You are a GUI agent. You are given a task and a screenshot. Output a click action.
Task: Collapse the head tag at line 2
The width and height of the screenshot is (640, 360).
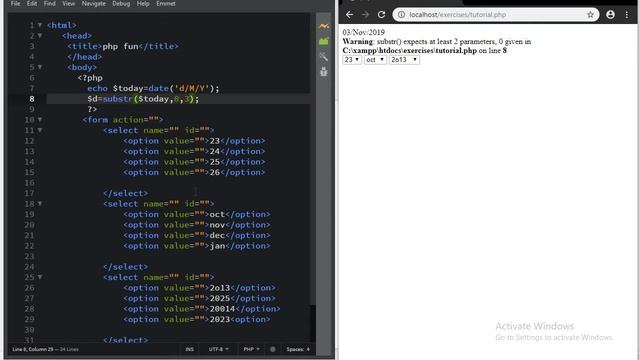40,36
